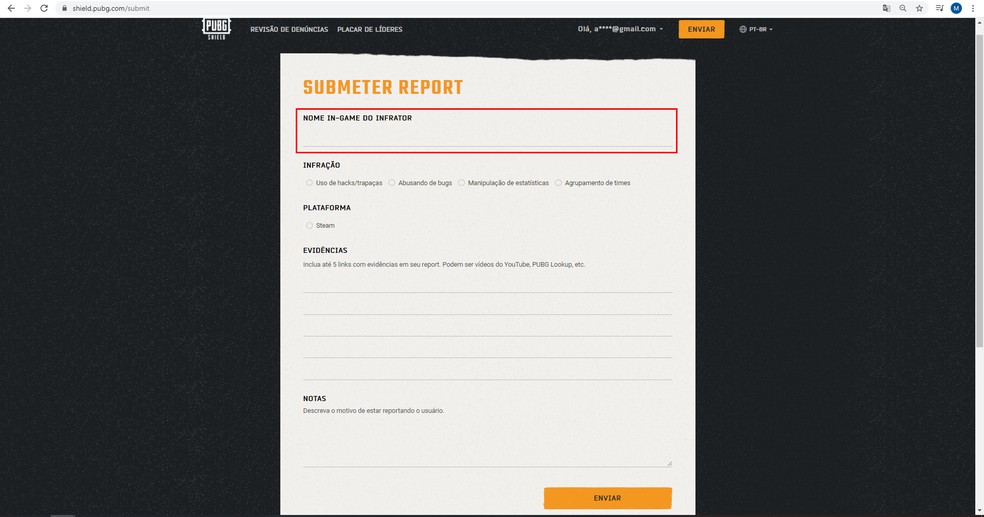Choose the Steam platform radio button

(x=310, y=226)
